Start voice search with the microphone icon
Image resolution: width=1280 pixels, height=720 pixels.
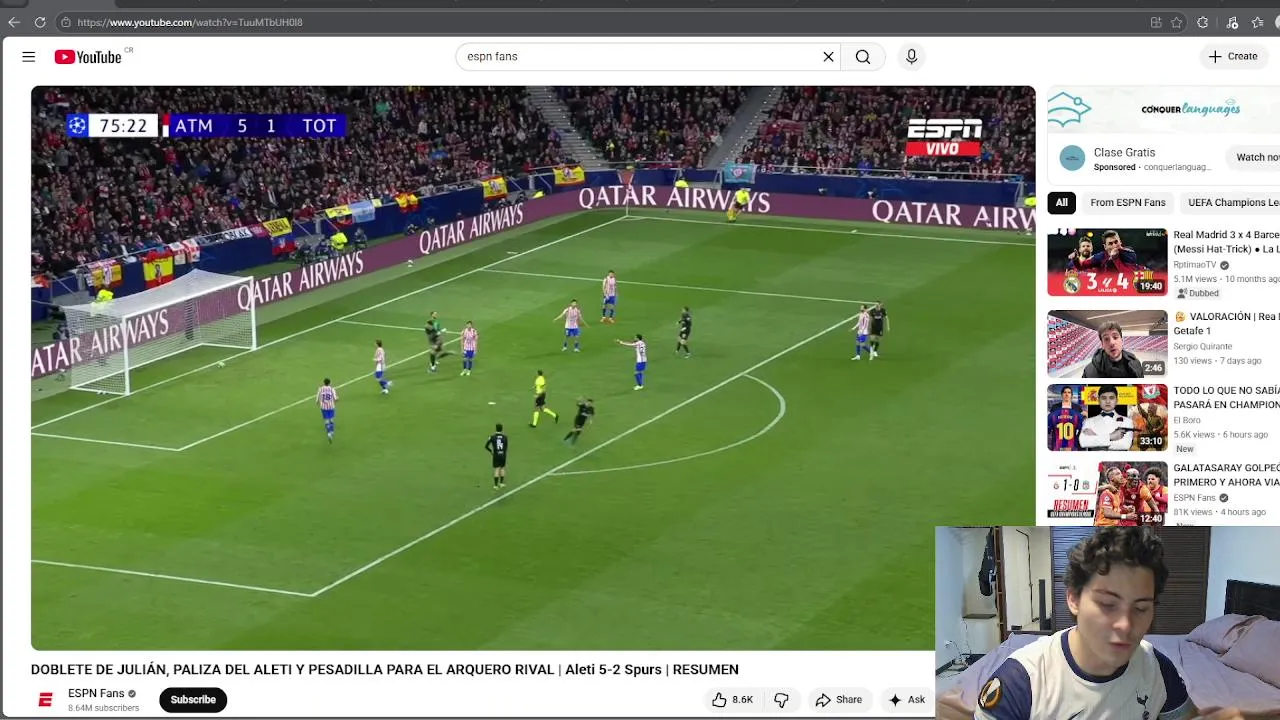911,57
